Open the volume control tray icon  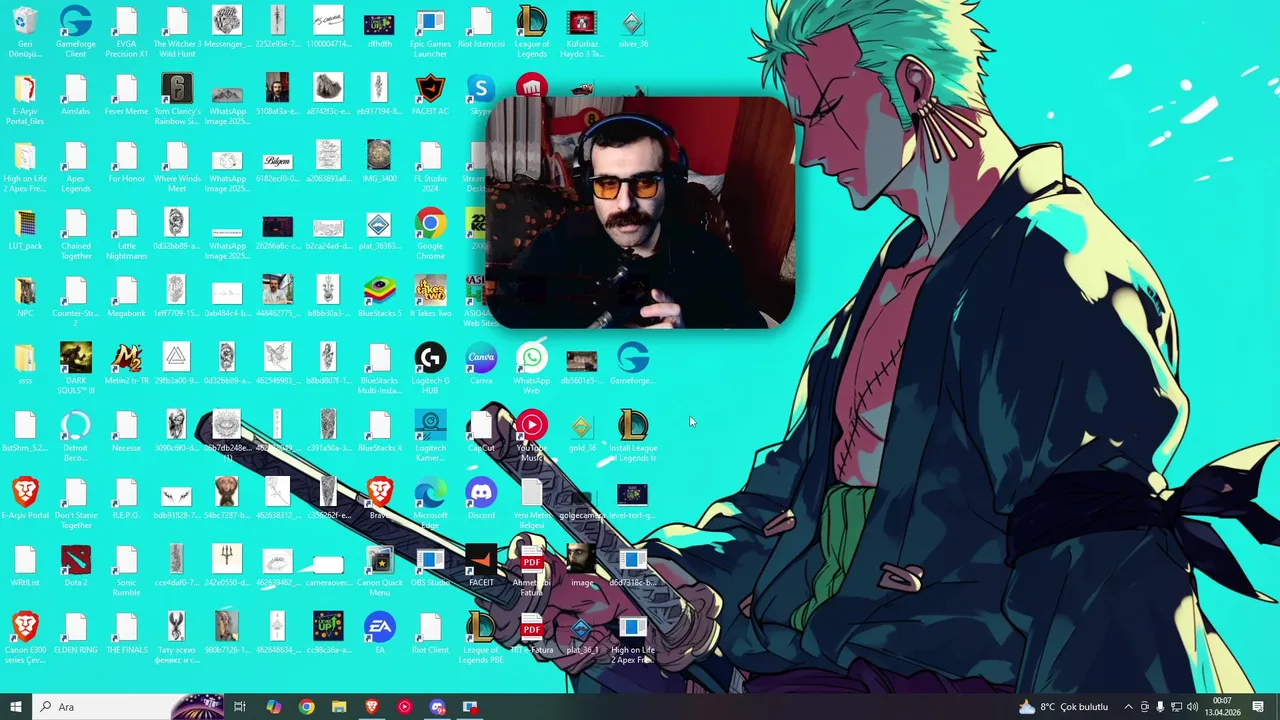[x=1192, y=707]
